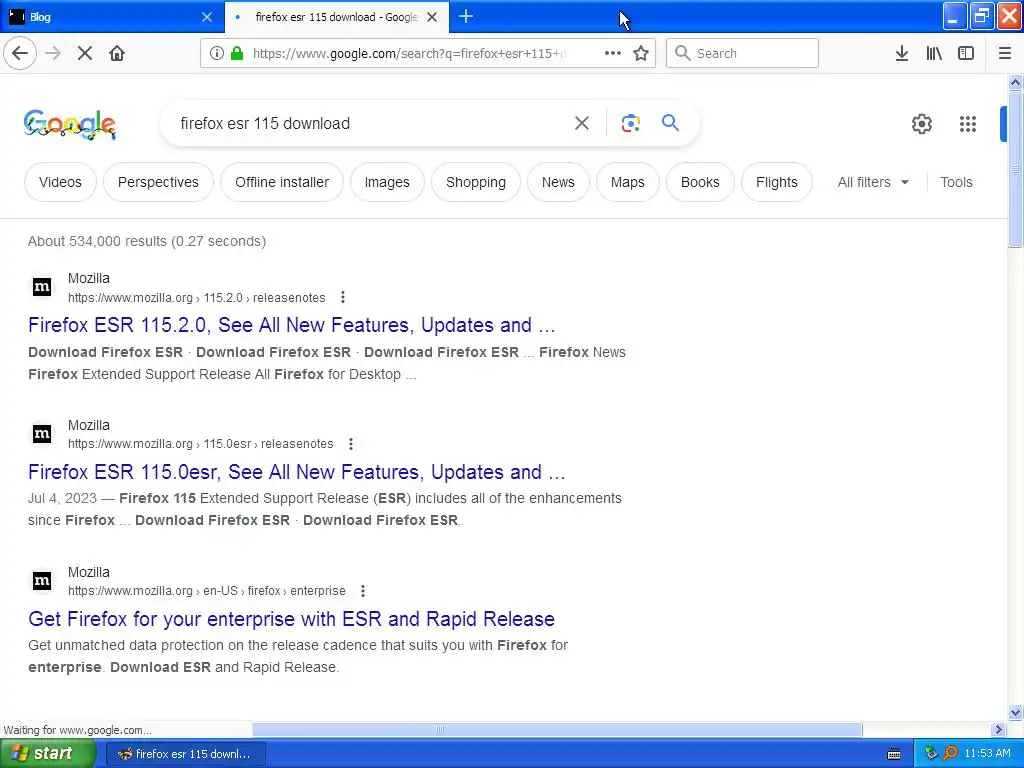Viewport: 1024px width, 768px height.
Task: Open Google quick settings gear
Action: (x=921, y=123)
